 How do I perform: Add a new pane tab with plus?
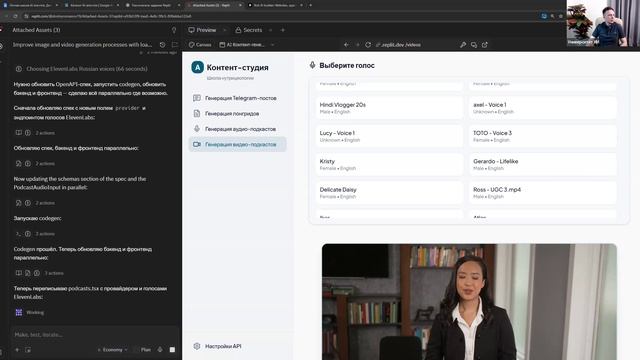(282, 30)
